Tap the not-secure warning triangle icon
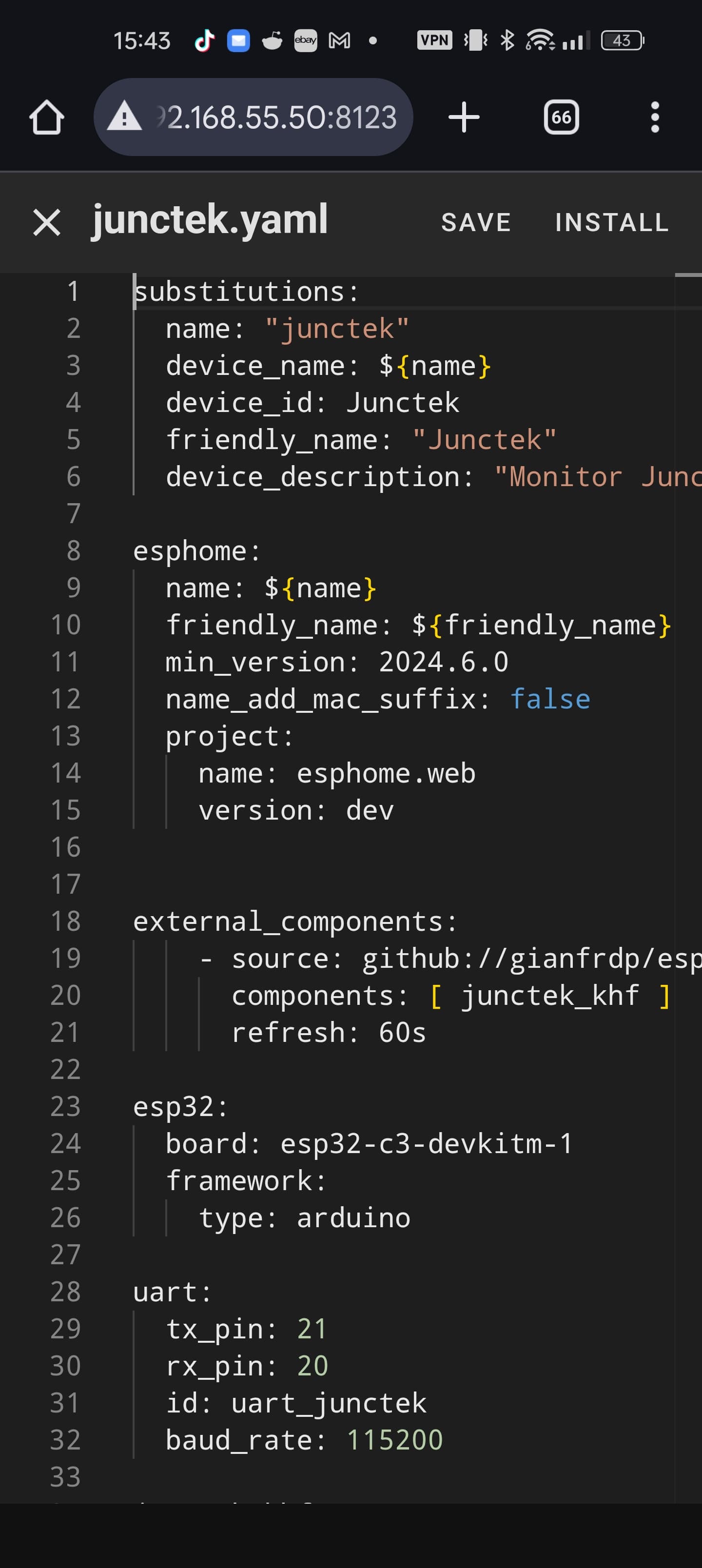This screenshot has width=702, height=1568. [124, 117]
